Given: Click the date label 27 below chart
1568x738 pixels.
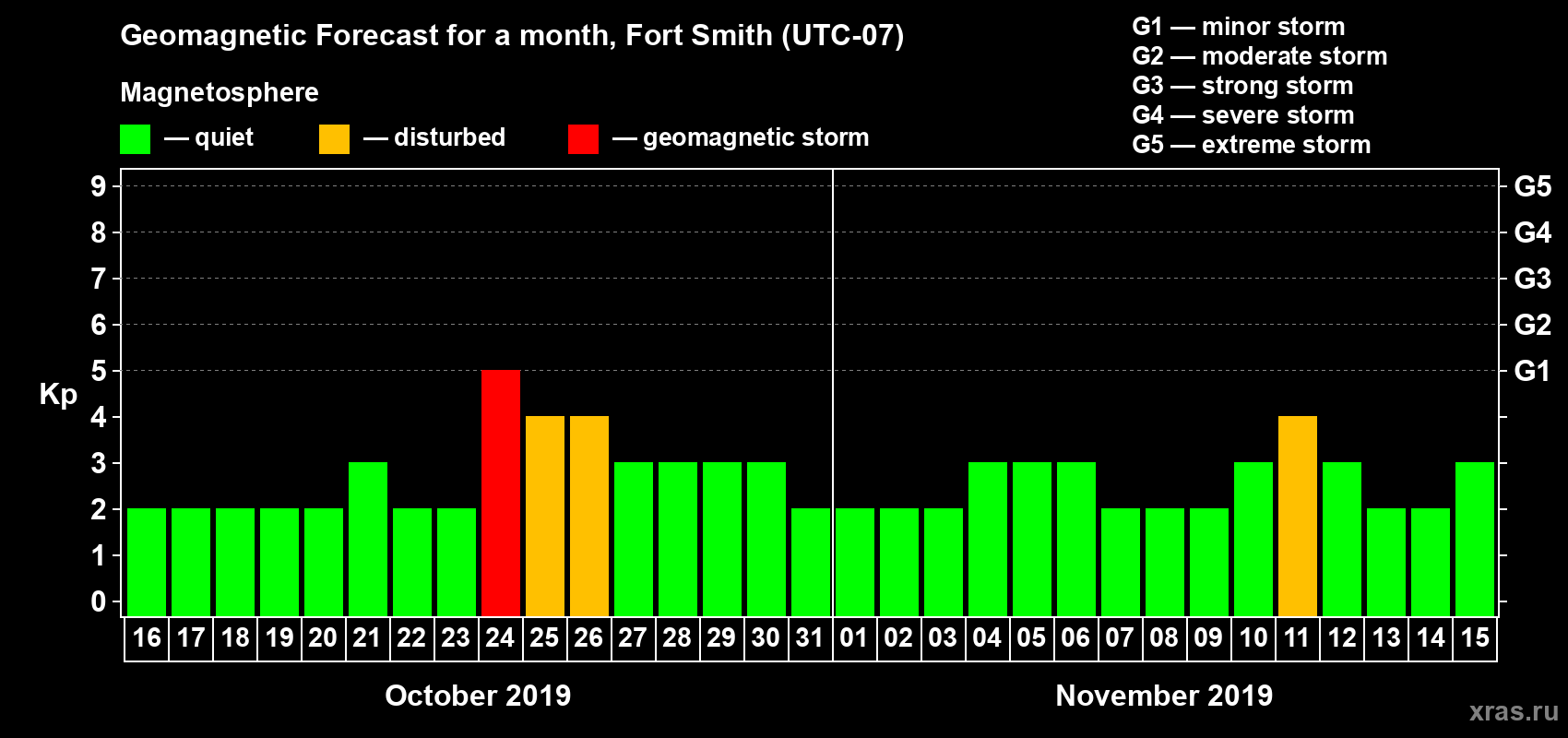Looking at the screenshot, I should tap(633, 637).
